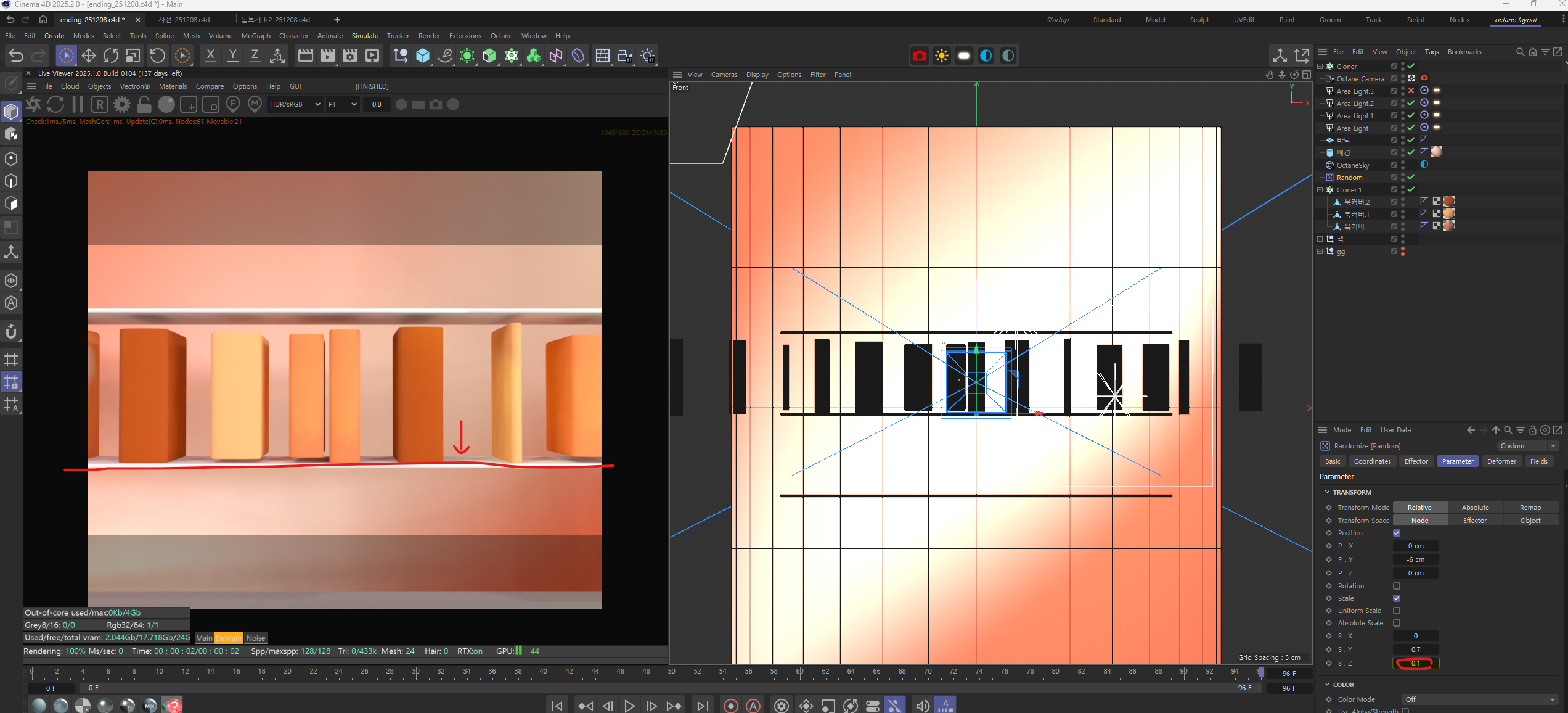This screenshot has width=1568, height=713.
Task: Click the Live Viewer settings gear icon
Action: coord(122,104)
